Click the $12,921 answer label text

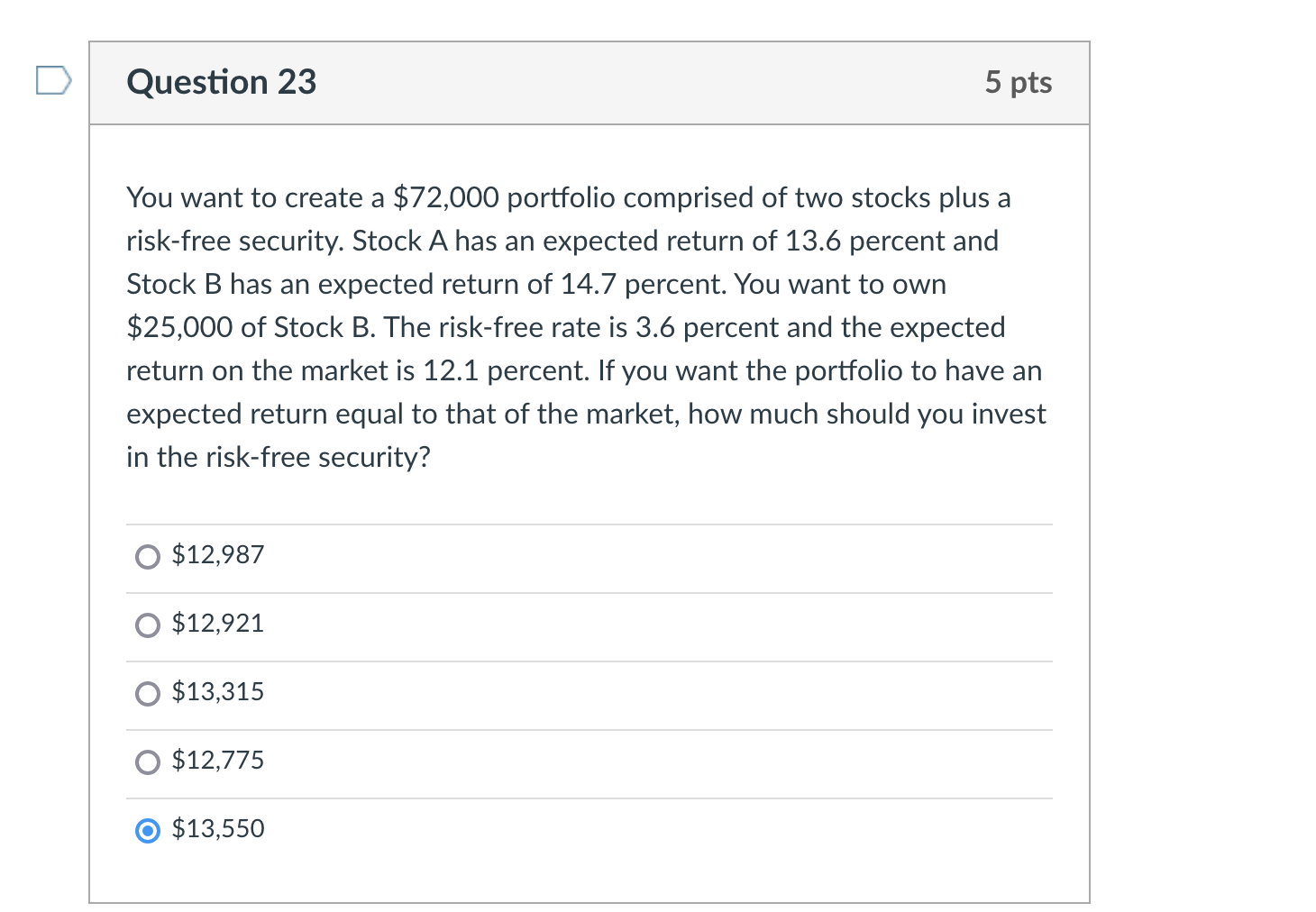click(x=217, y=623)
